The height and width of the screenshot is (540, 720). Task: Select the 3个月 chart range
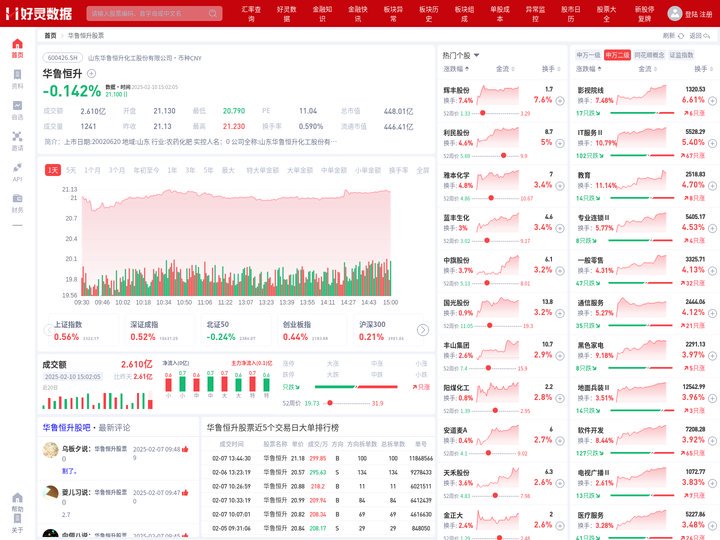pyautogui.click(x=117, y=170)
